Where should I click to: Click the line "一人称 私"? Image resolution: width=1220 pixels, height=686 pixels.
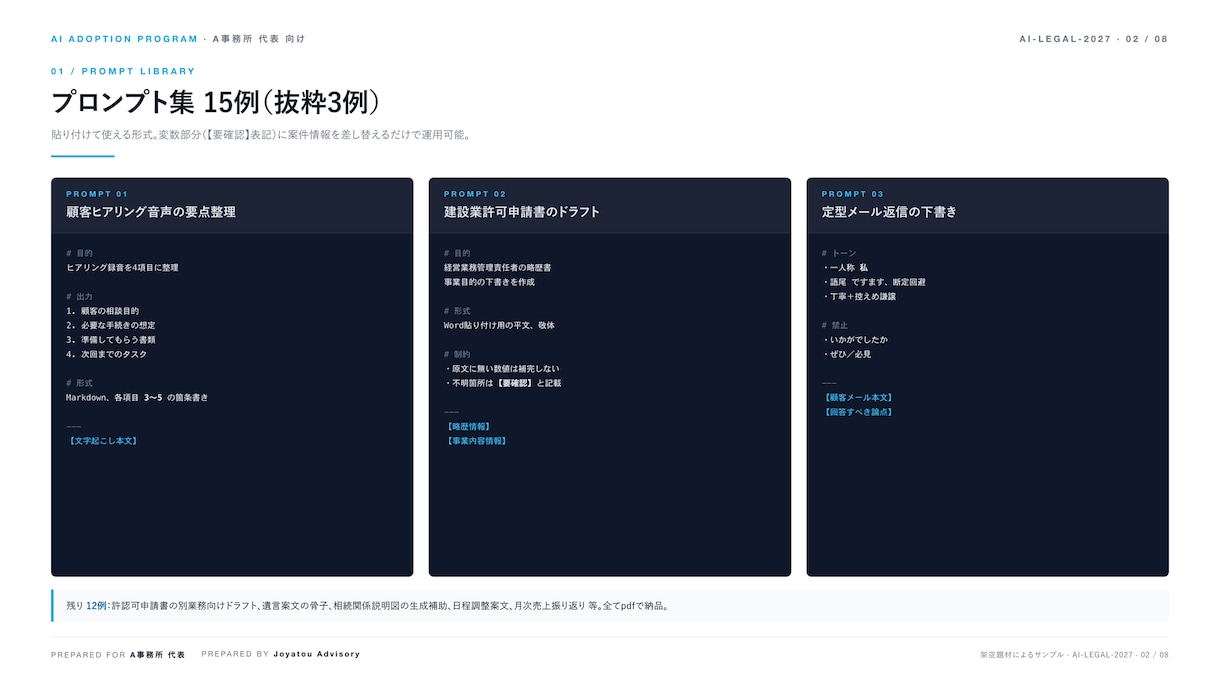[x=845, y=268]
